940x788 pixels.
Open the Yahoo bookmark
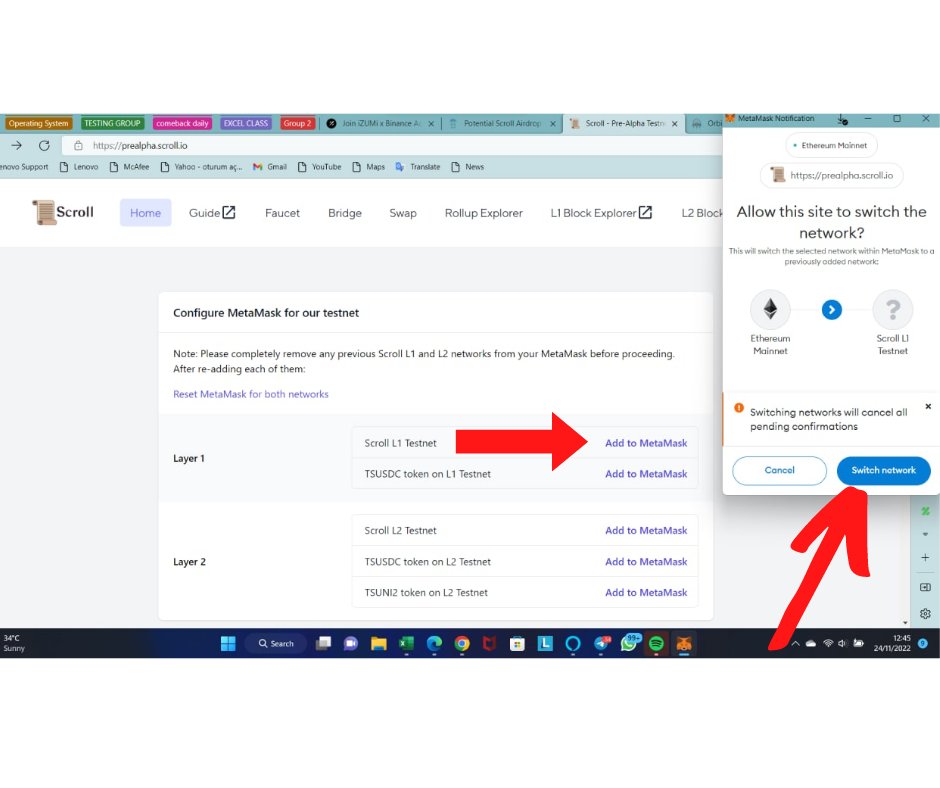pyautogui.click(x=201, y=167)
